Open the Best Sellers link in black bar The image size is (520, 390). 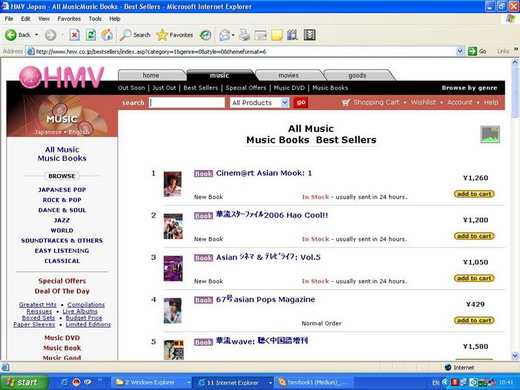click(x=201, y=88)
